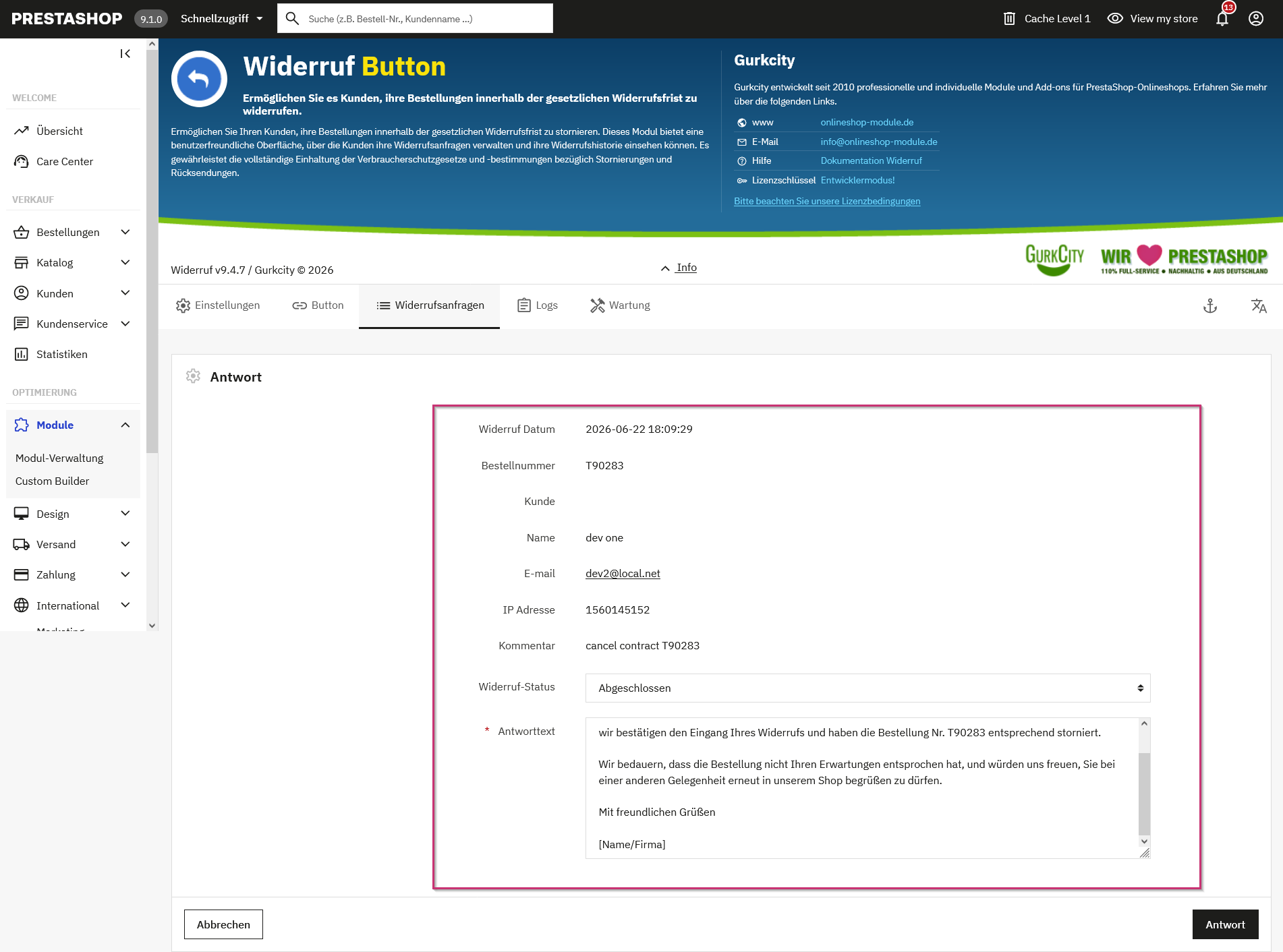Click the Bestellungen basket icon
1283x952 pixels.
coord(22,232)
